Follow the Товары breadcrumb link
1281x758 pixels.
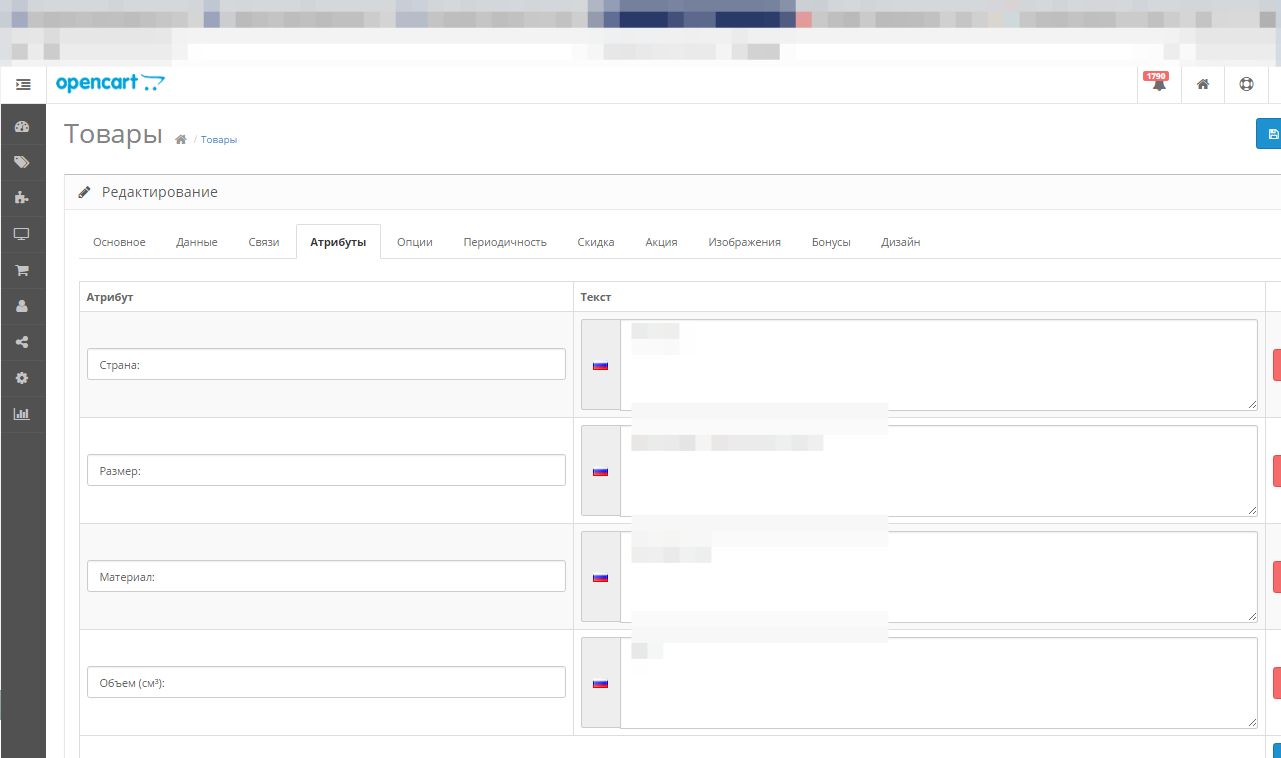219,140
